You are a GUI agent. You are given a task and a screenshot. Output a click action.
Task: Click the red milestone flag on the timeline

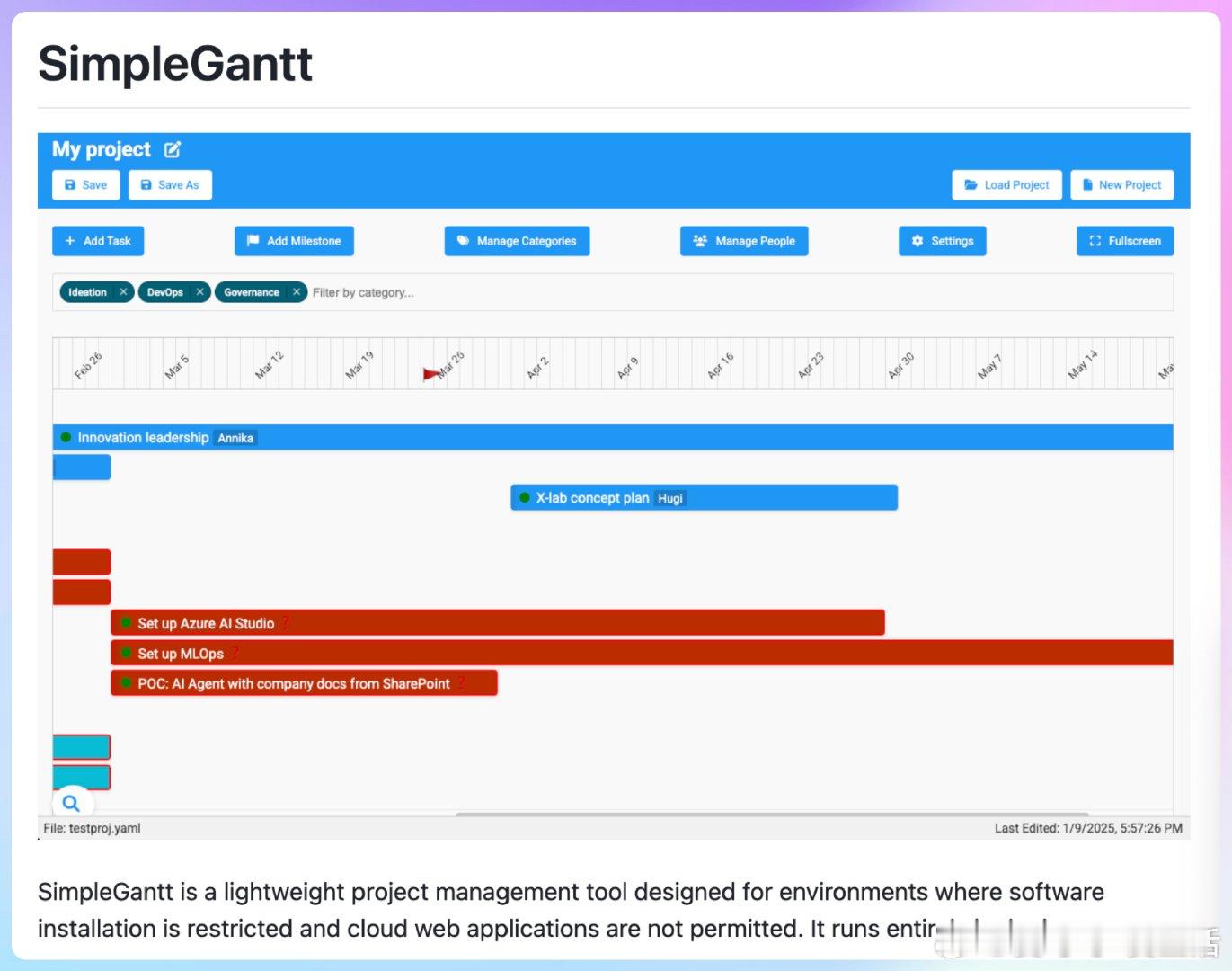coord(431,373)
